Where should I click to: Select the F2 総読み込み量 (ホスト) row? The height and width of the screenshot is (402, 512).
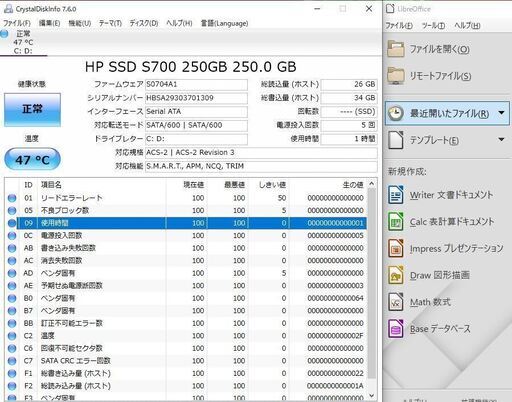pyautogui.click(x=187, y=386)
